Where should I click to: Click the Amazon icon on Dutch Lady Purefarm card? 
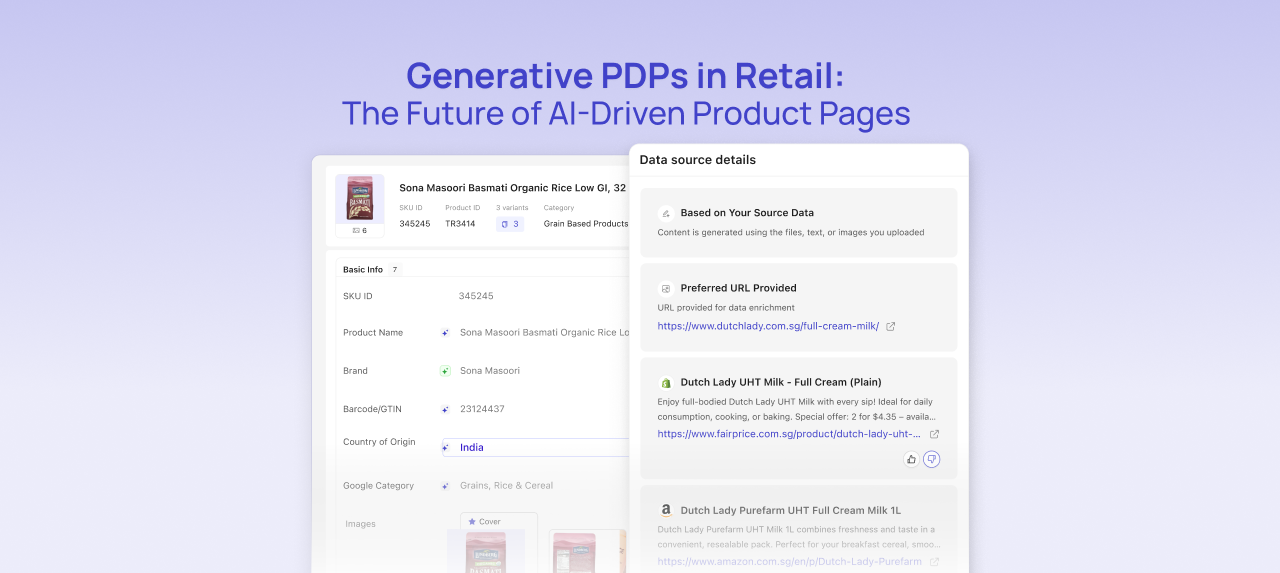click(x=666, y=510)
